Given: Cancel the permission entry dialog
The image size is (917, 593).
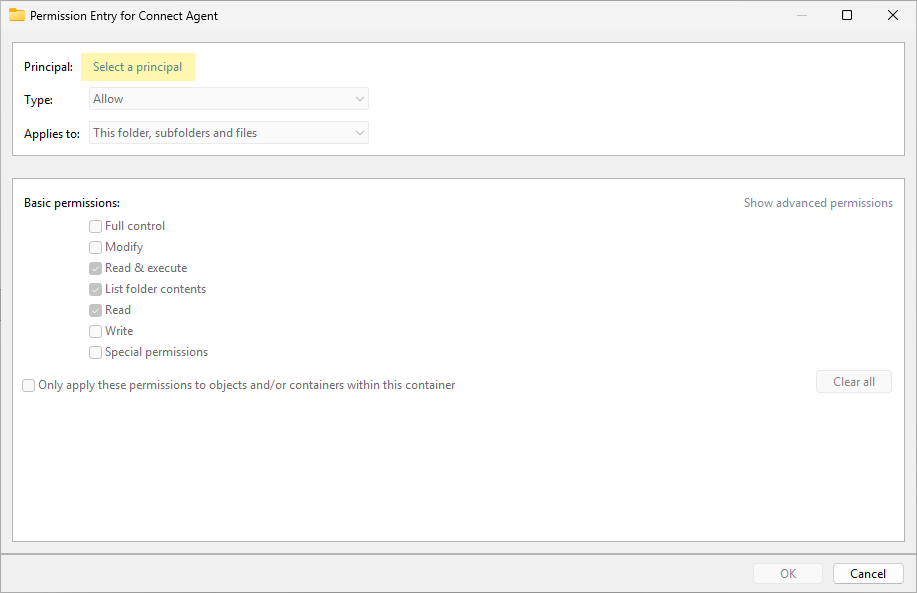Looking at the screenshot, I should [x=867, y=573].
